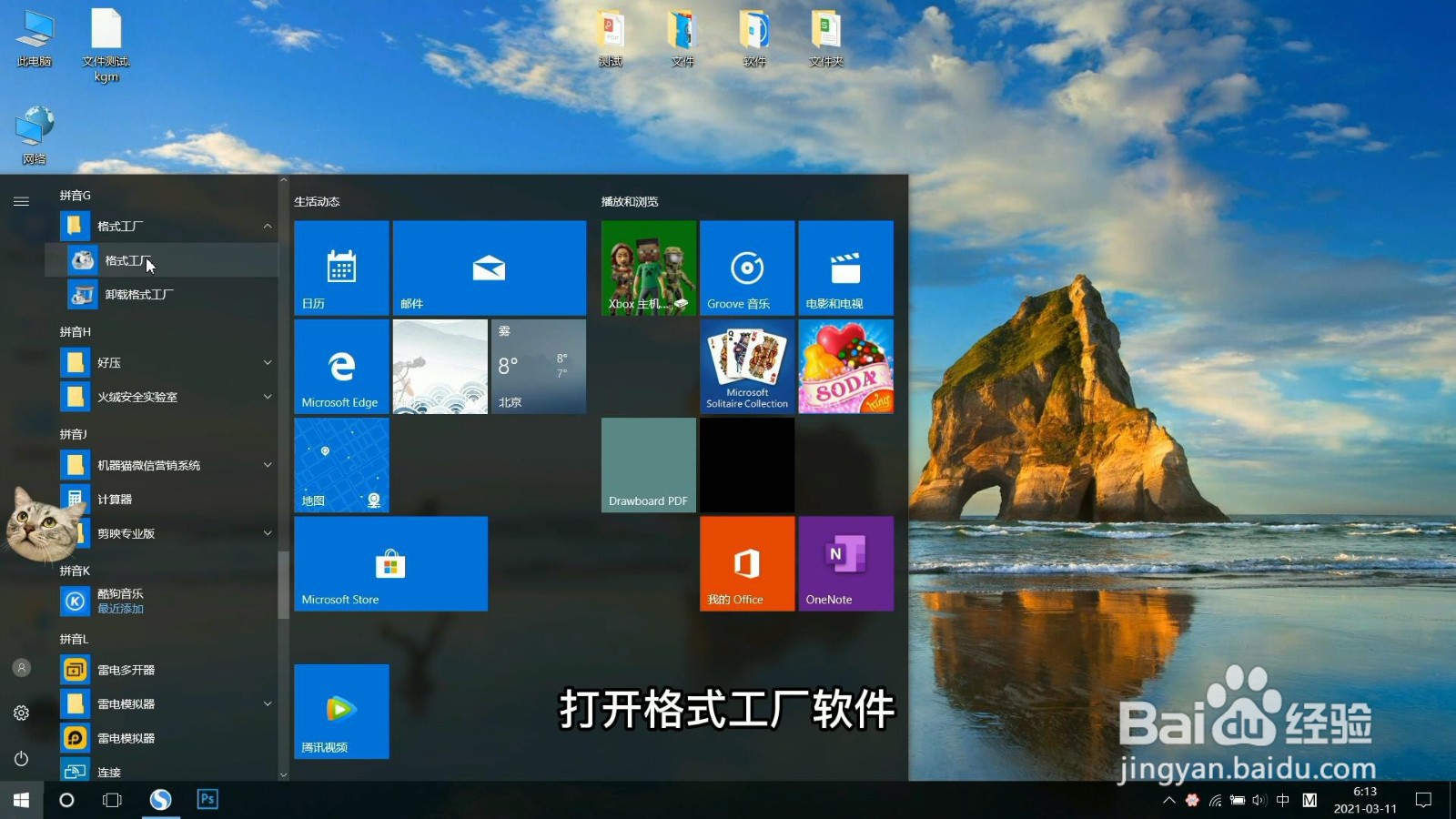This screenshot has width=1456, height=819.
Task: Launch Microsoft Edge tile
Action: click(x=341, y=367)
